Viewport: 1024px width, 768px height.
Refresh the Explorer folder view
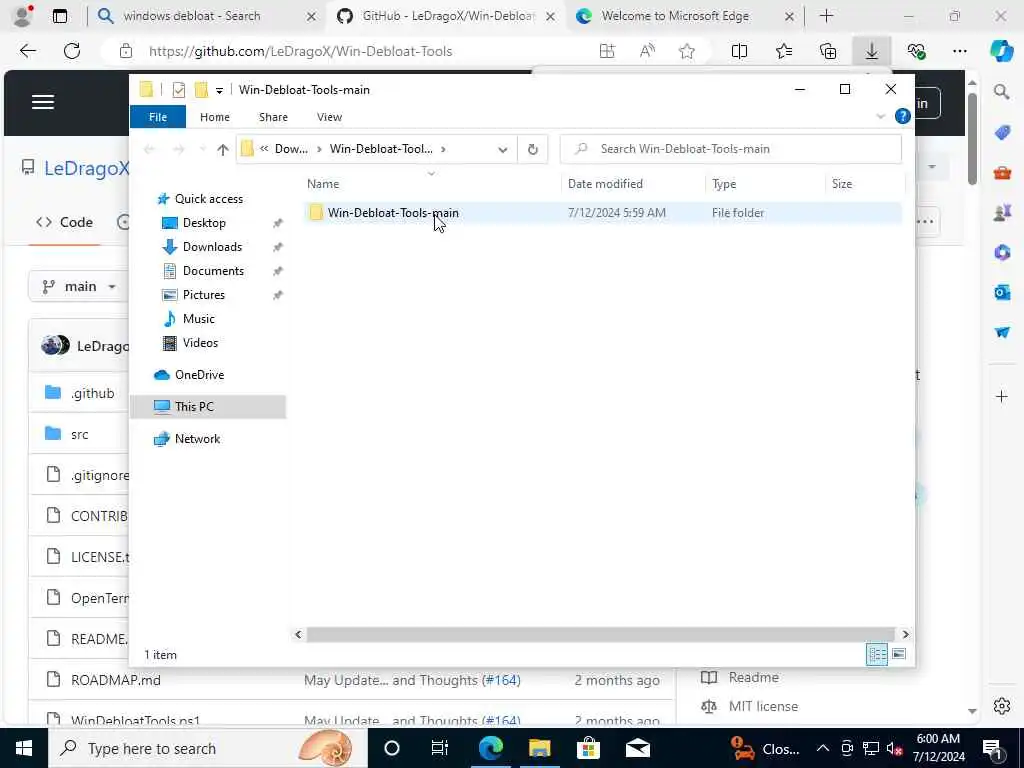click(x=532, y=150)
